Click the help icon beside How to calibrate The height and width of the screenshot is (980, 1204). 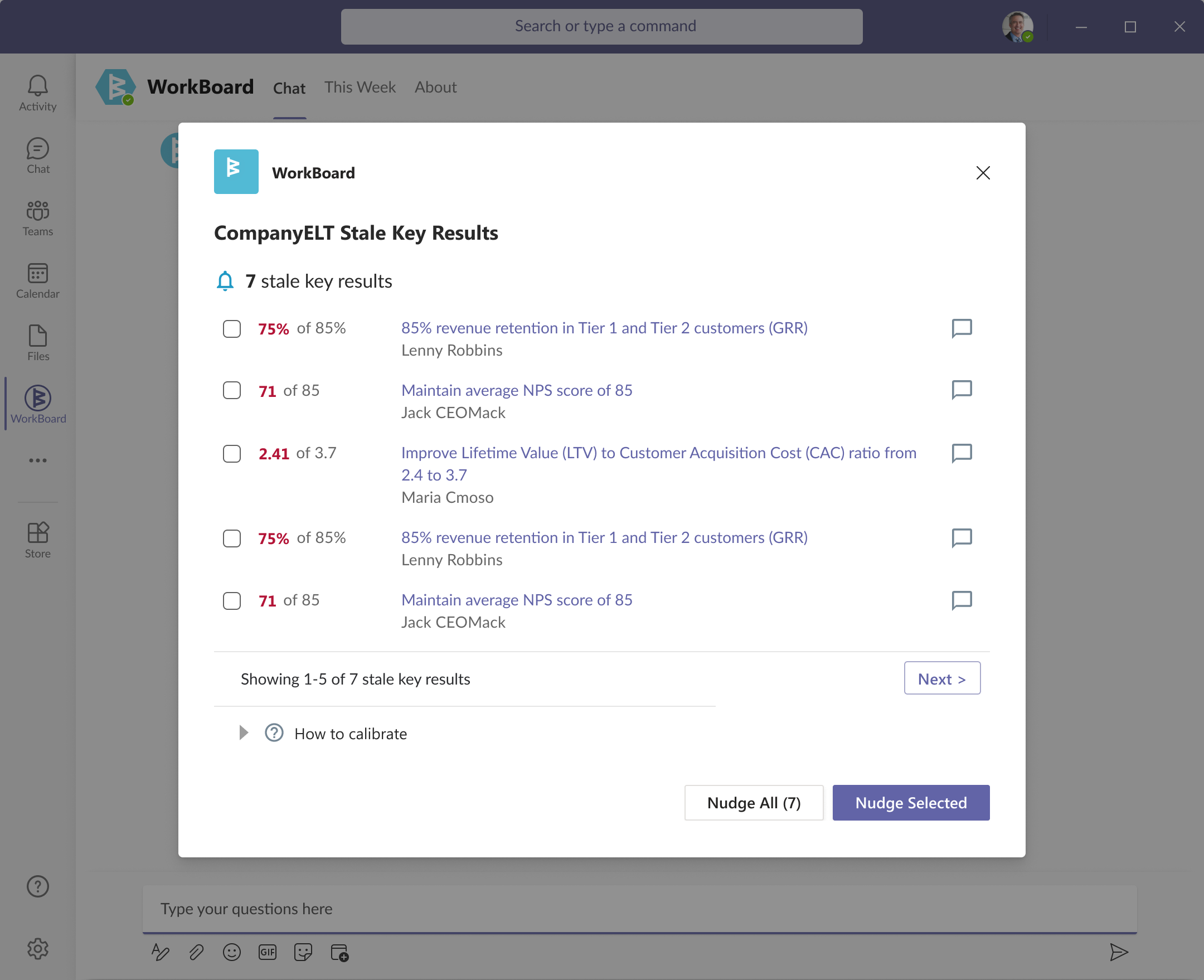[x=274, y=732]
